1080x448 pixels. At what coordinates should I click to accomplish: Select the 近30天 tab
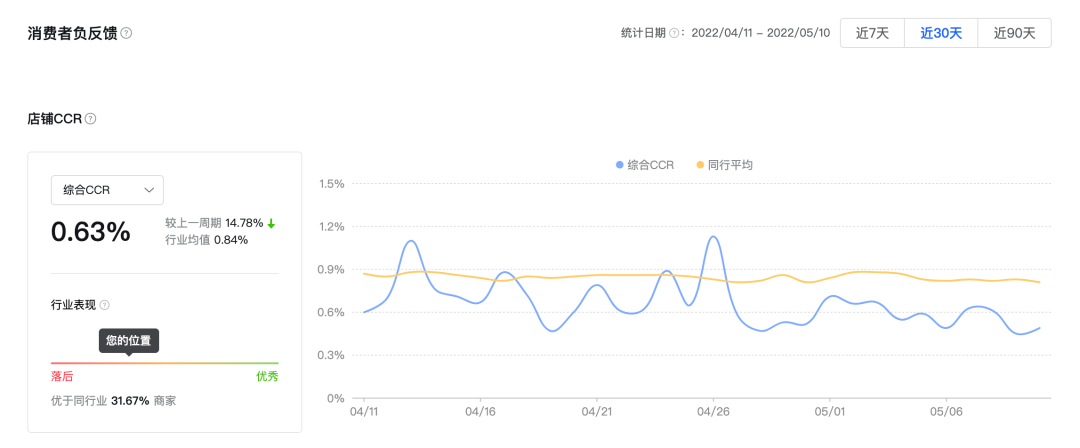click(x=941, y=33)
